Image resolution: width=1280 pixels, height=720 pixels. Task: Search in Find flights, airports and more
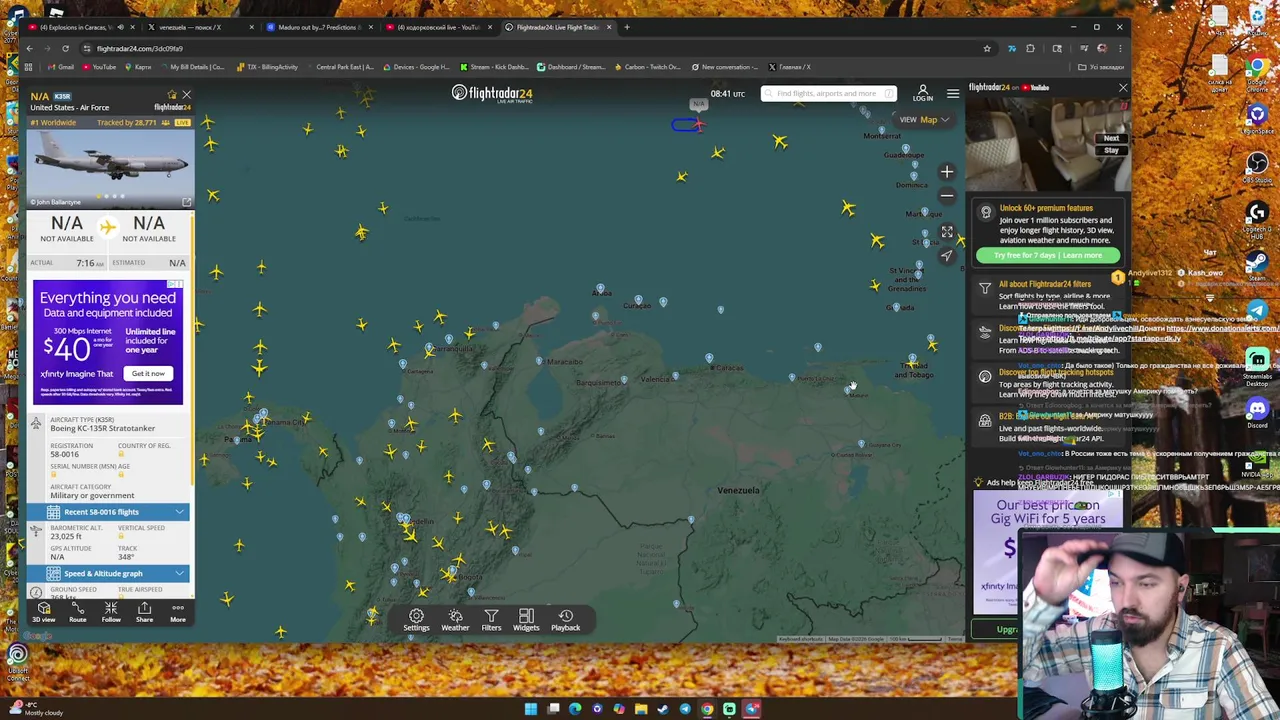828,94
